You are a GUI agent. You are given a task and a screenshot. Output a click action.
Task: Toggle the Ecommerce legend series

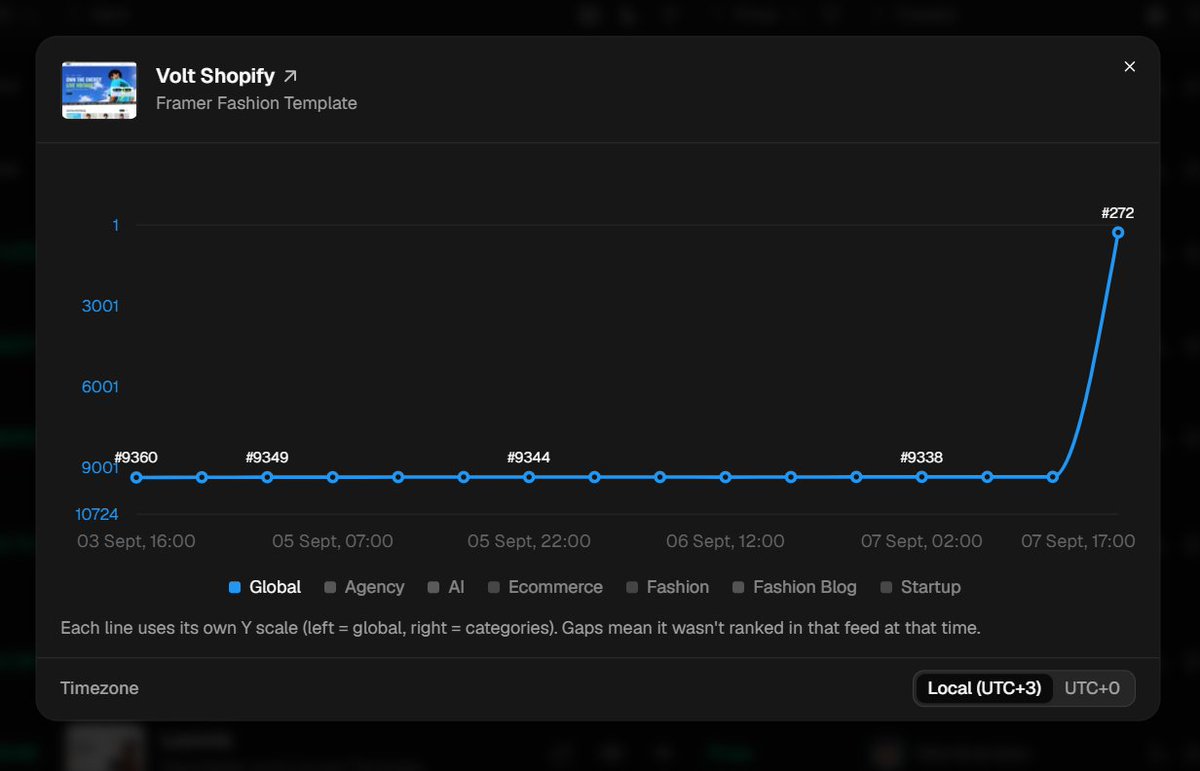point(545,587)
